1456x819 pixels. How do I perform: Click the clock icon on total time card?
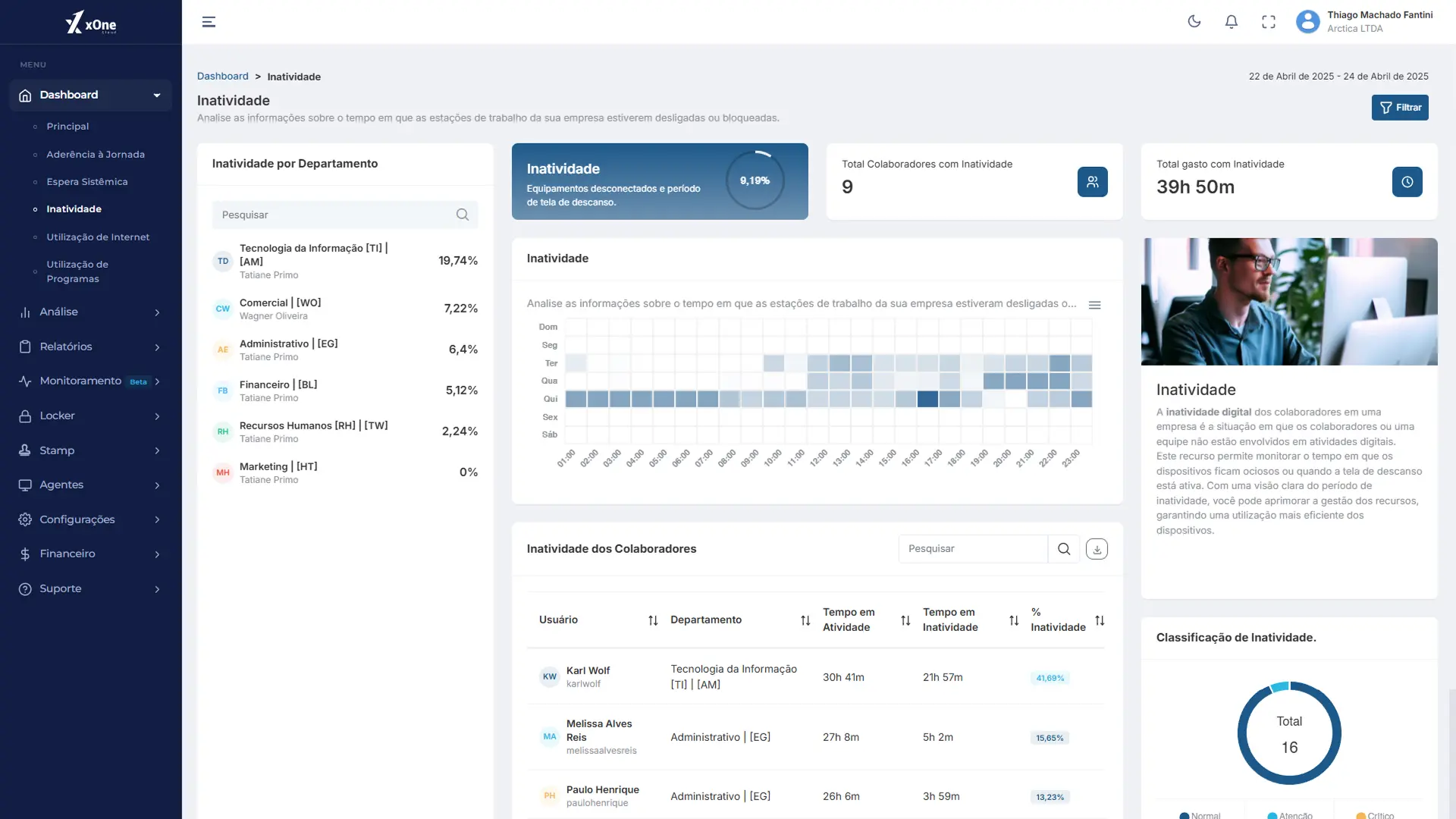[1407, 182]
